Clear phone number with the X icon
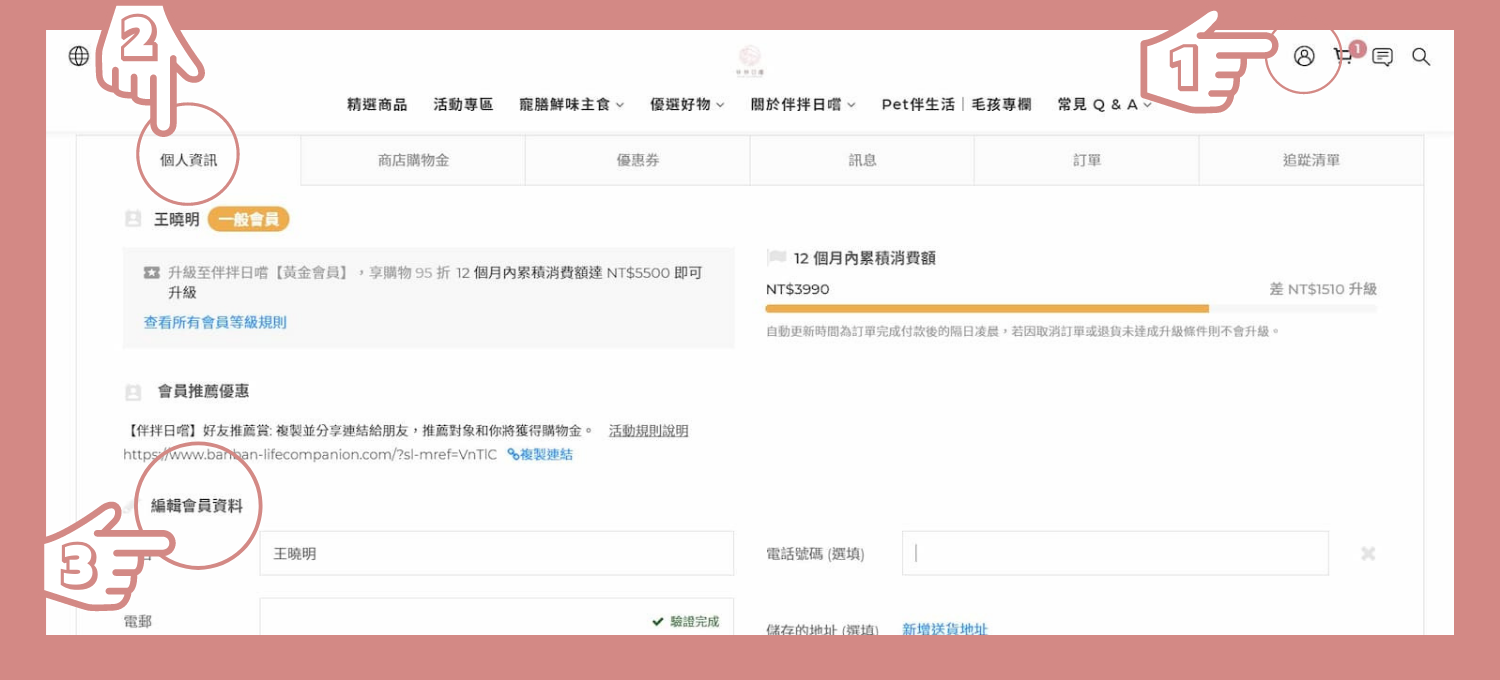1500x680 pixels. 1367,553
